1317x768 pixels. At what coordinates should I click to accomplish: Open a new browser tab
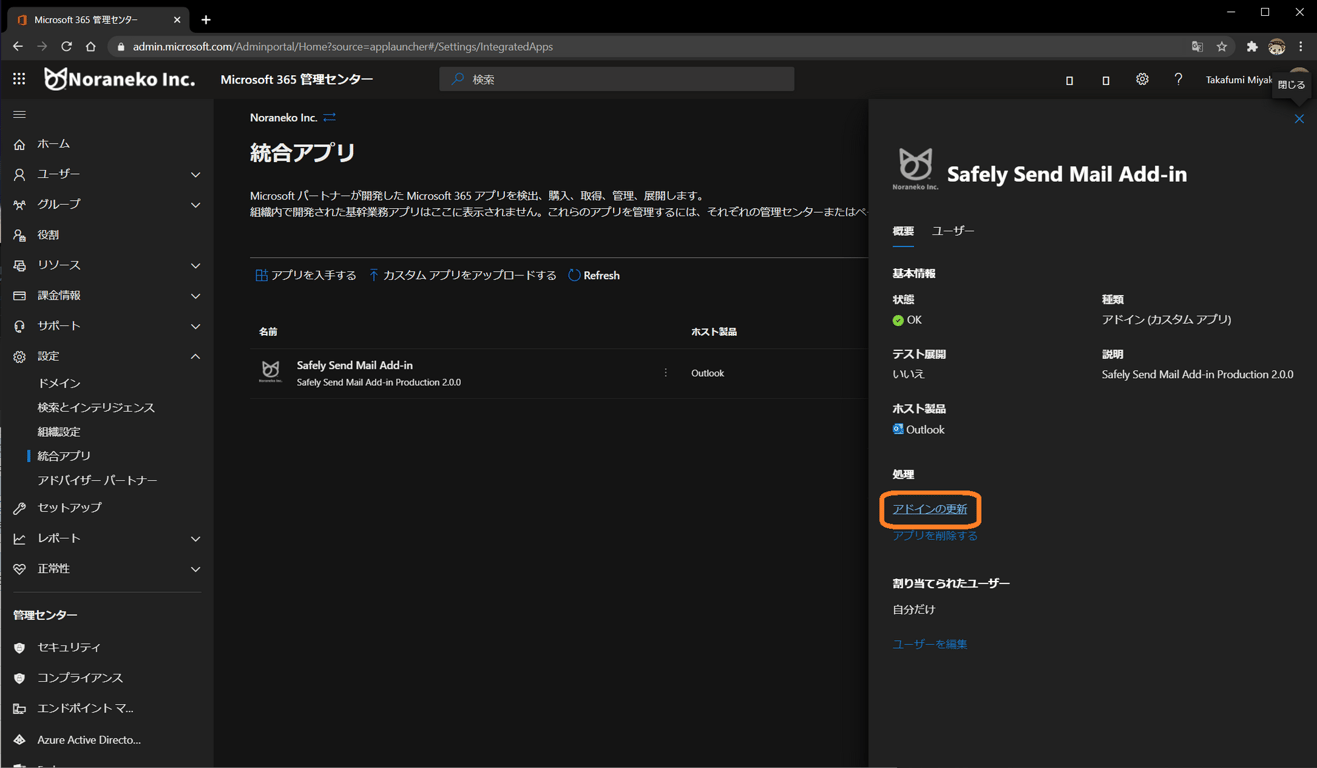pos(206,19)
